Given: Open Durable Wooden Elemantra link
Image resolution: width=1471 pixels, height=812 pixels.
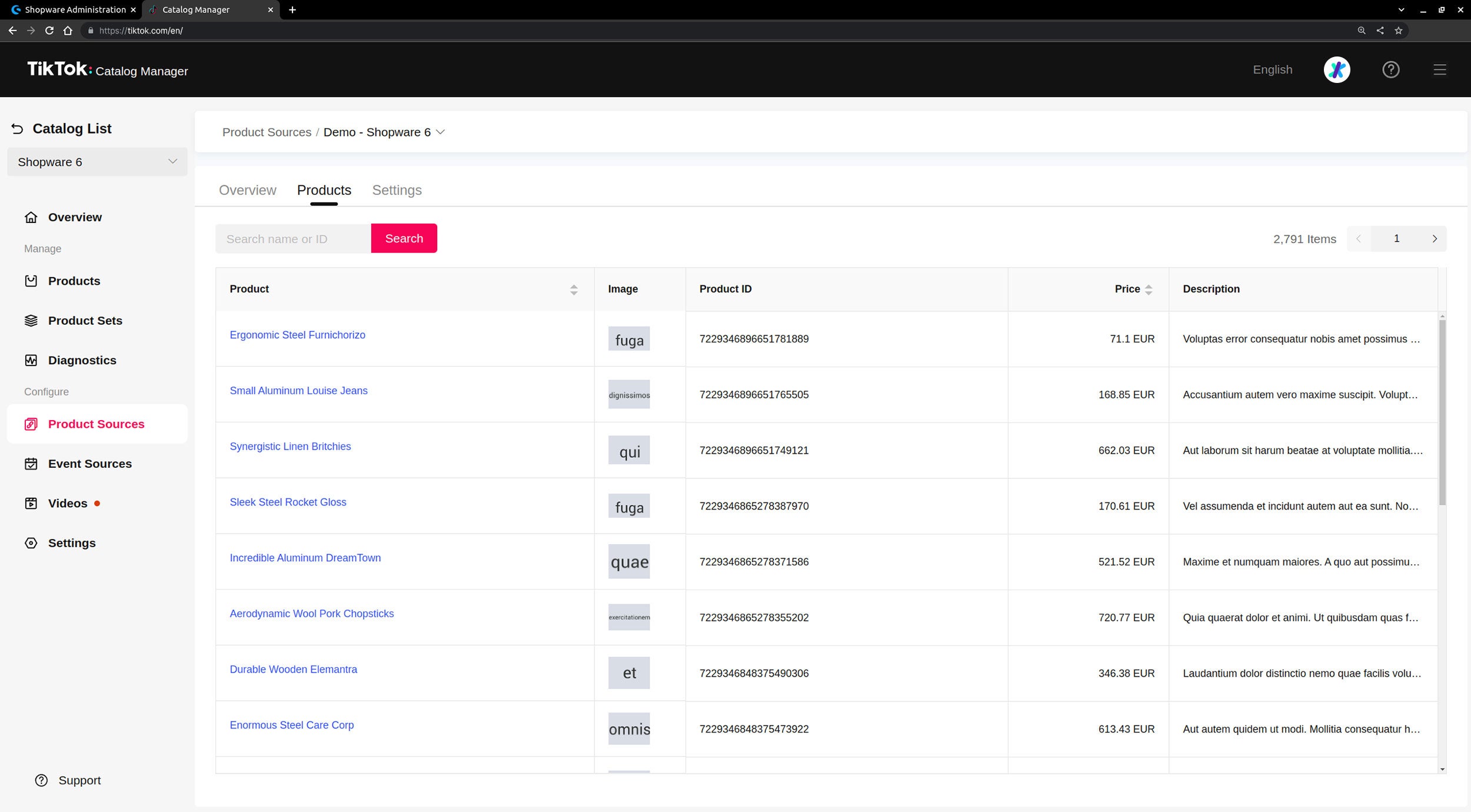Looking at the screenshot, I should [x=293, y=670].
